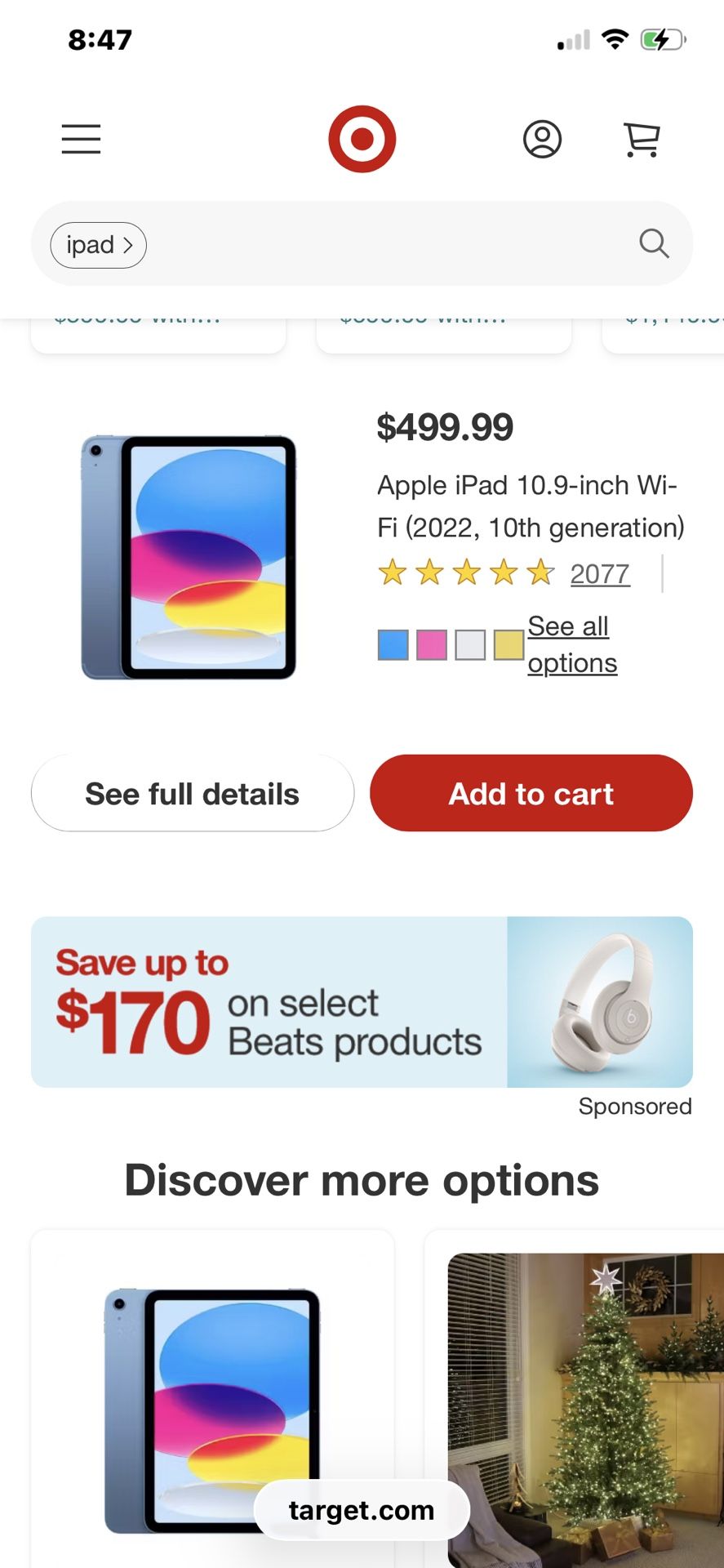Screen dimensions: 724x1568
Task: Open the See all options link
Action: [x=570, y=644]
